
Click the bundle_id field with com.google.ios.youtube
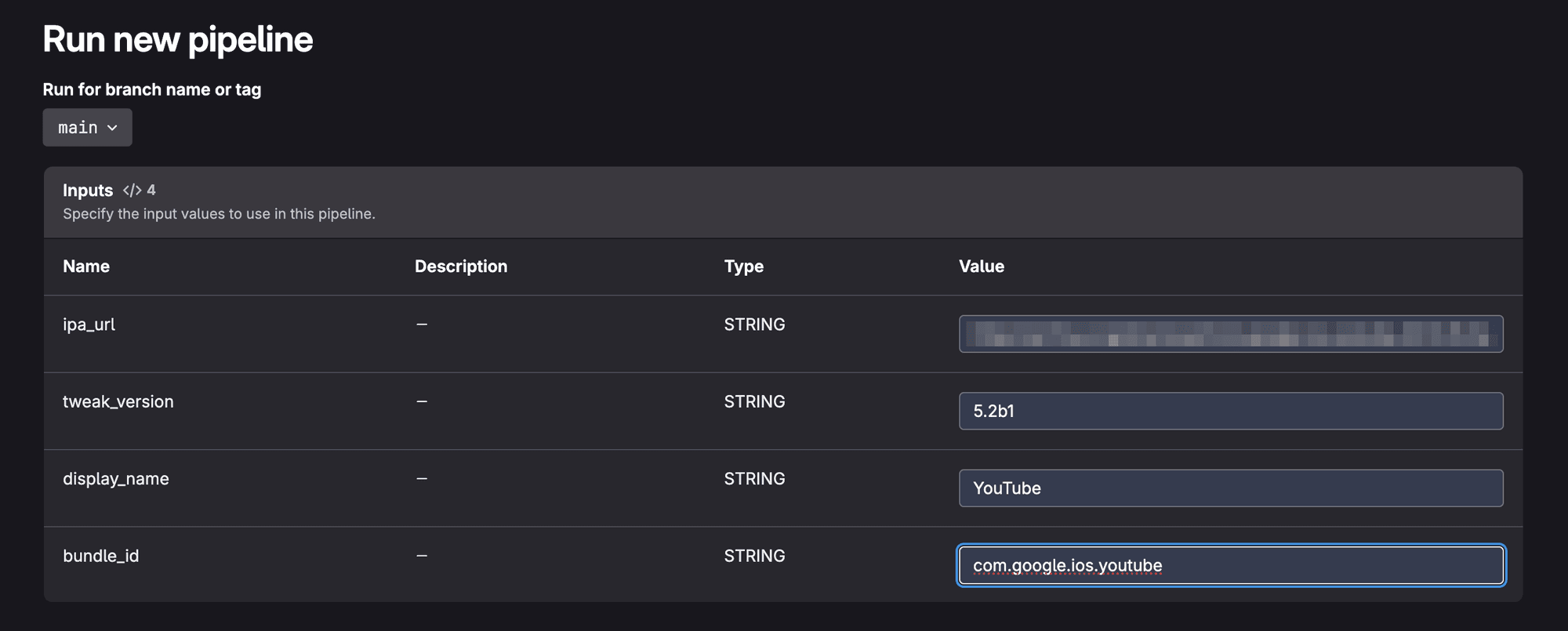click(1231, 565)
